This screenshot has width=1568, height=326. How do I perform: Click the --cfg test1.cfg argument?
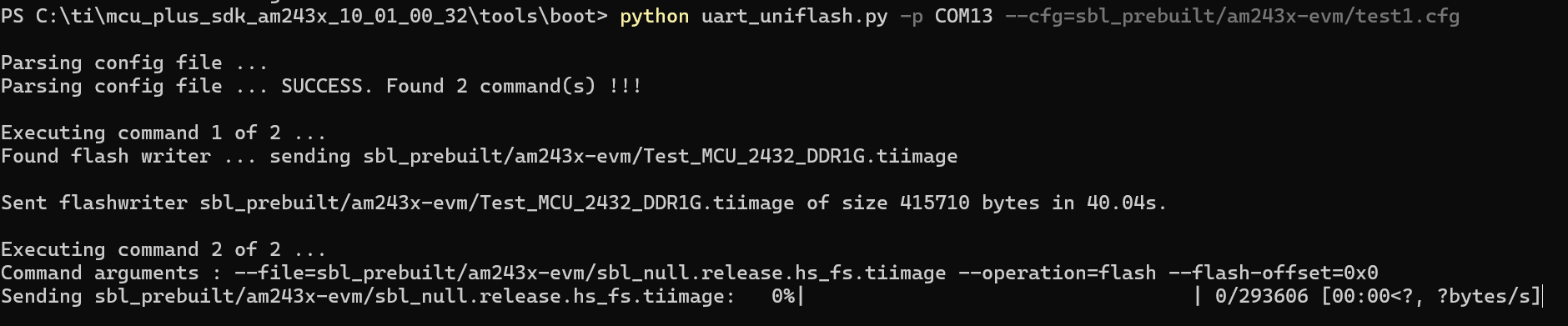(x=1233, y=16)
